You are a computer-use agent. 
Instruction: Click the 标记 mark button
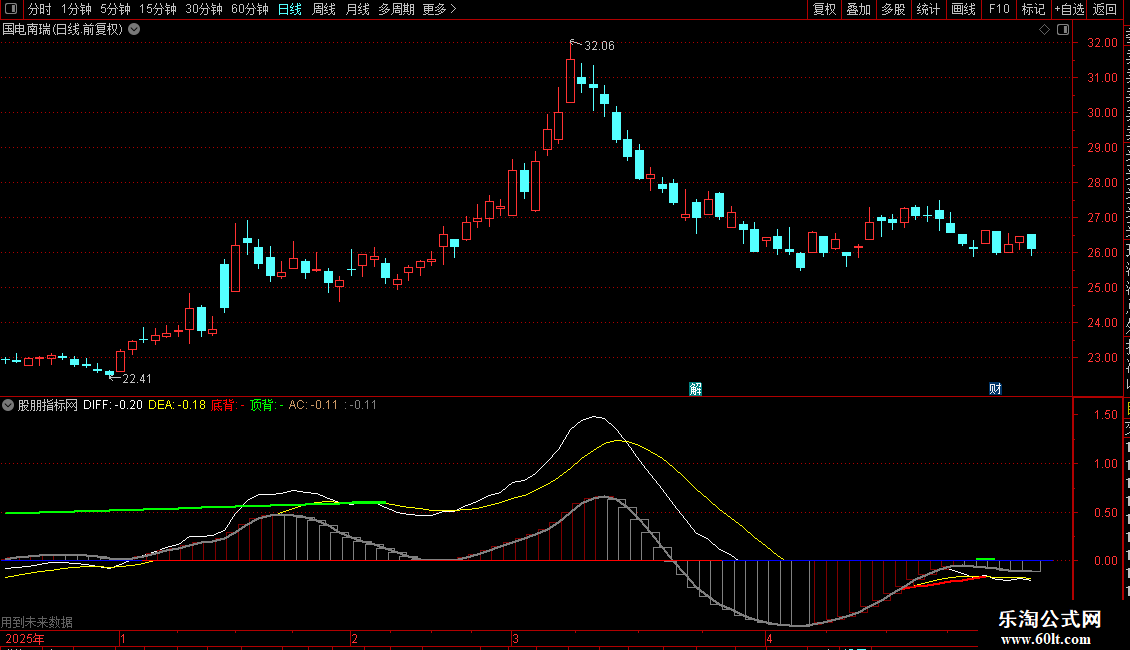tap(1033, 9)
